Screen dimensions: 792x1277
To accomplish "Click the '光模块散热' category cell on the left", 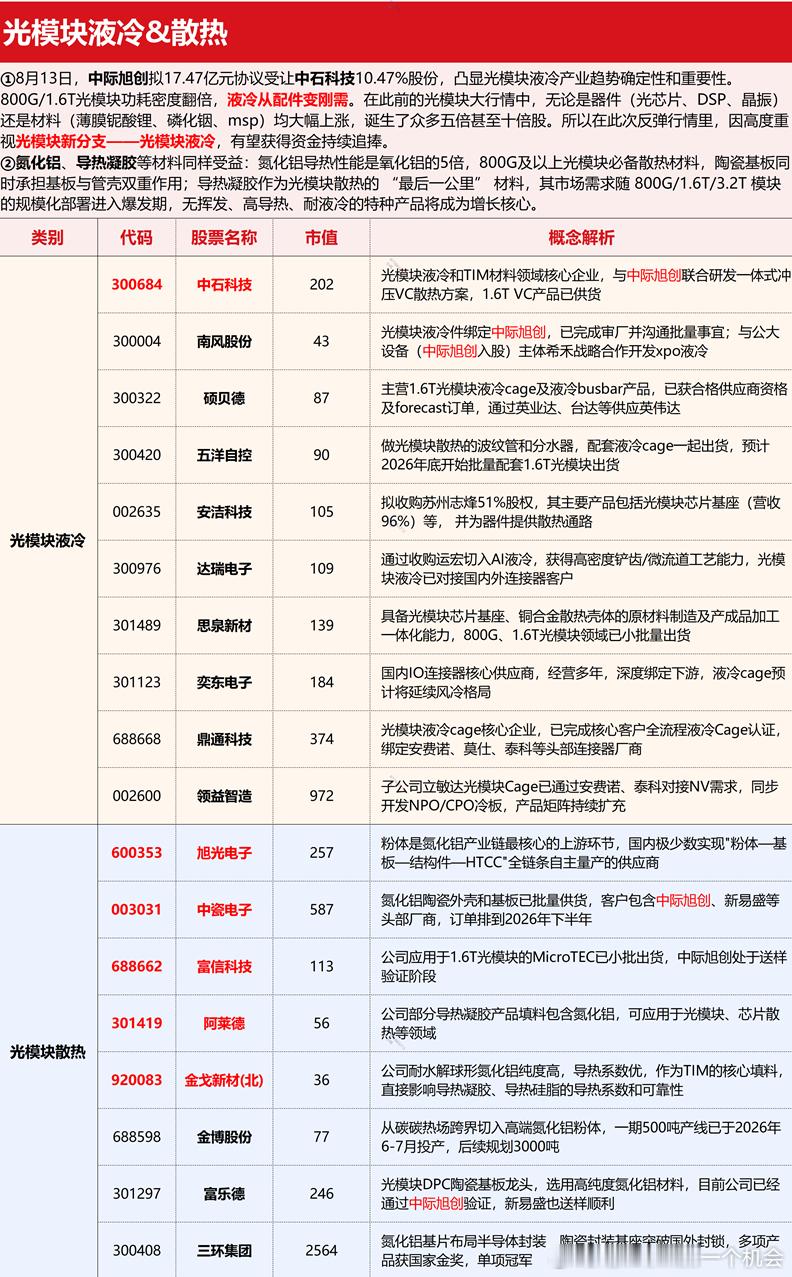I will (x=48, y=1051).
